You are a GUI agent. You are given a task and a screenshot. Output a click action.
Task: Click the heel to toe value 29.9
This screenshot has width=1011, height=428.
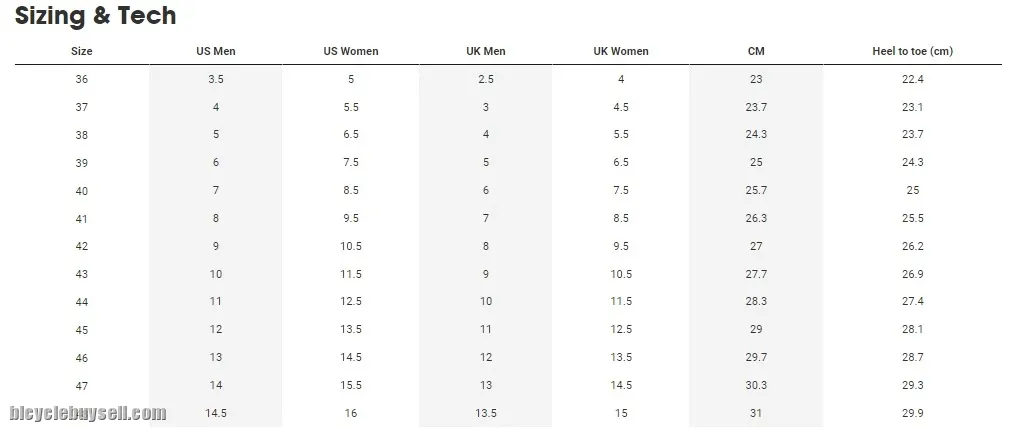click(x=912, y=413)
